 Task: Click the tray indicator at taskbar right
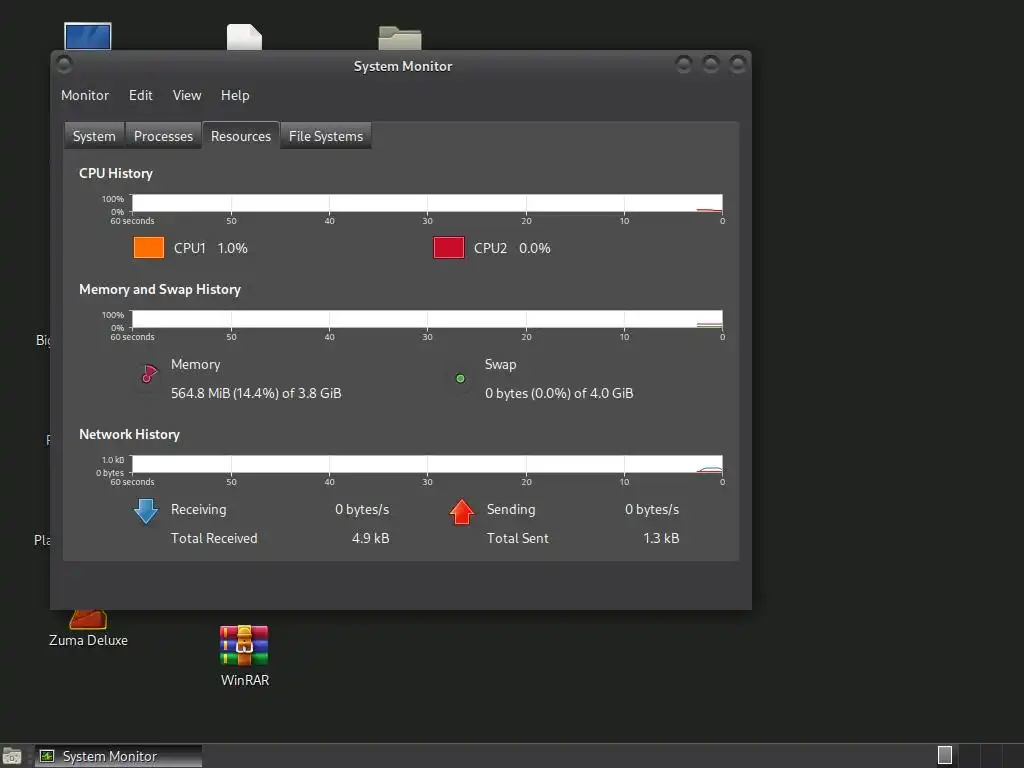944,755
